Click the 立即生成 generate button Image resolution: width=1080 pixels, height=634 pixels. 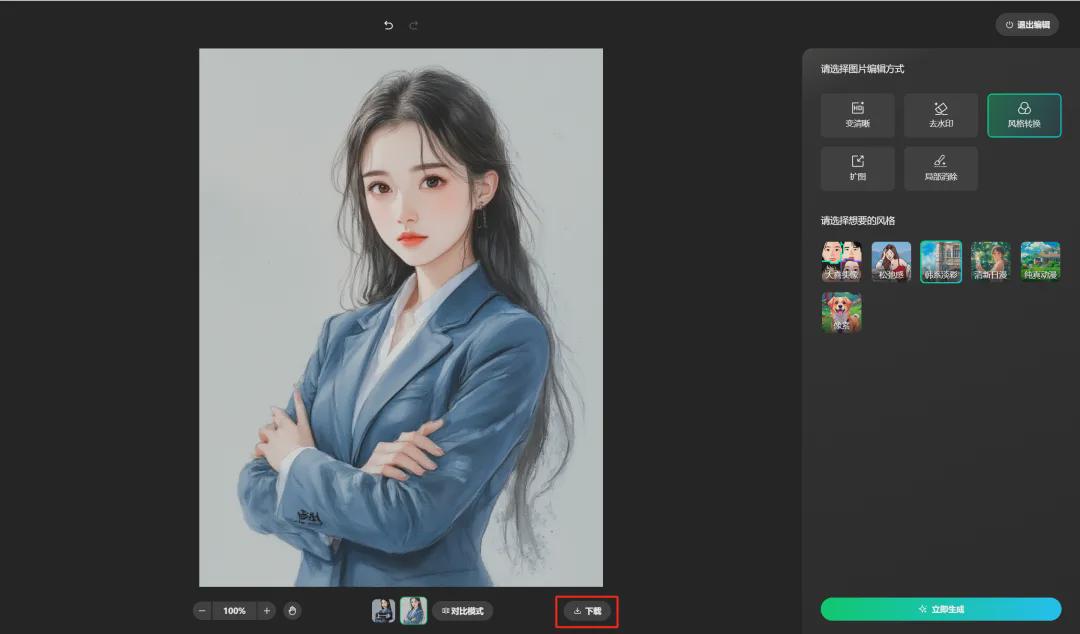[940, 609]
